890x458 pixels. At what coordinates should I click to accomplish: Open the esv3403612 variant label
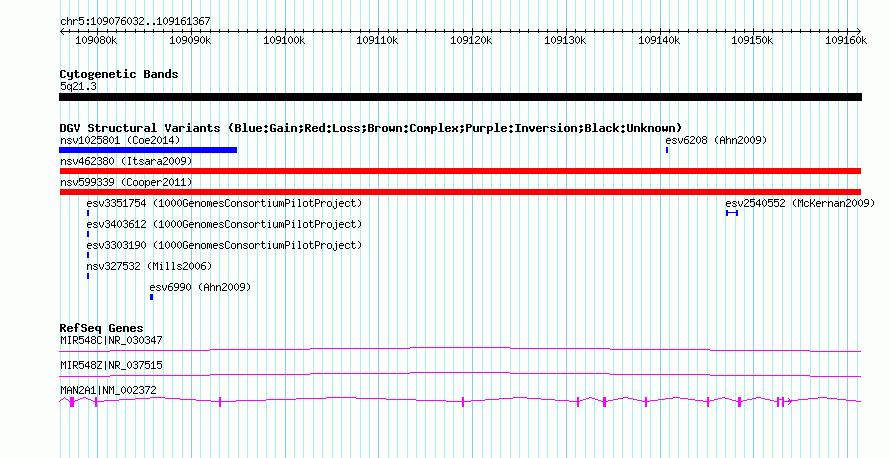[224, 224]
